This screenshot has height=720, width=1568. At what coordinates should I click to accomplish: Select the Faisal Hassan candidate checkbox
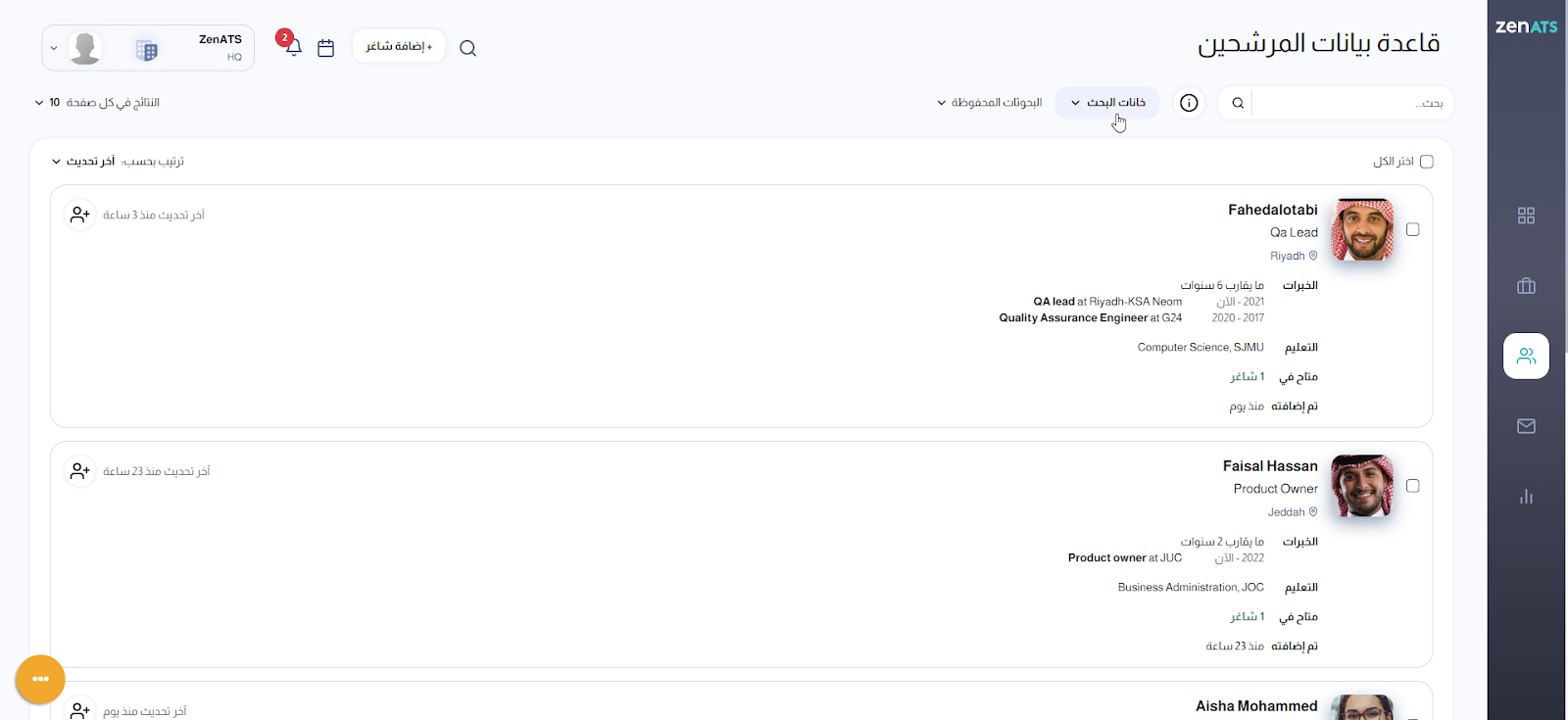[1412, 486]
